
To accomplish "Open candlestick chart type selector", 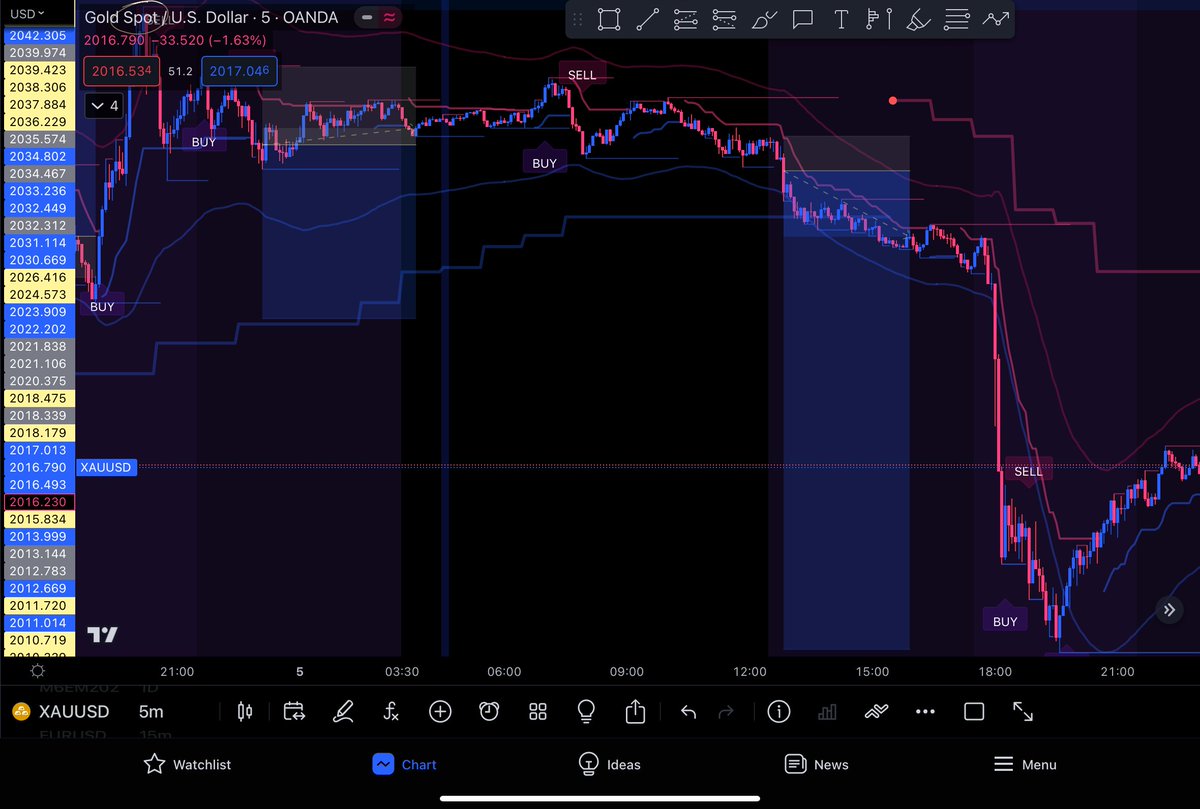I will (245, 712).
